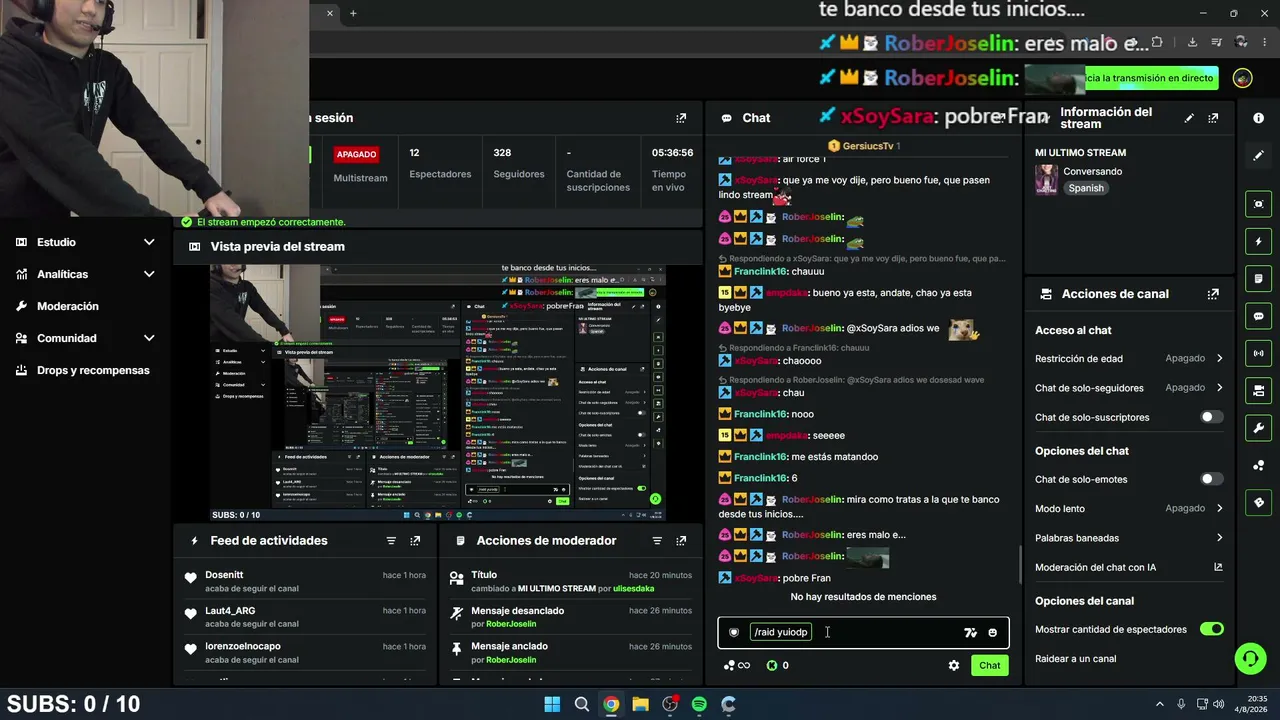Click the chat scrollbar
1280x720 pixels.
click(1020, 566)
